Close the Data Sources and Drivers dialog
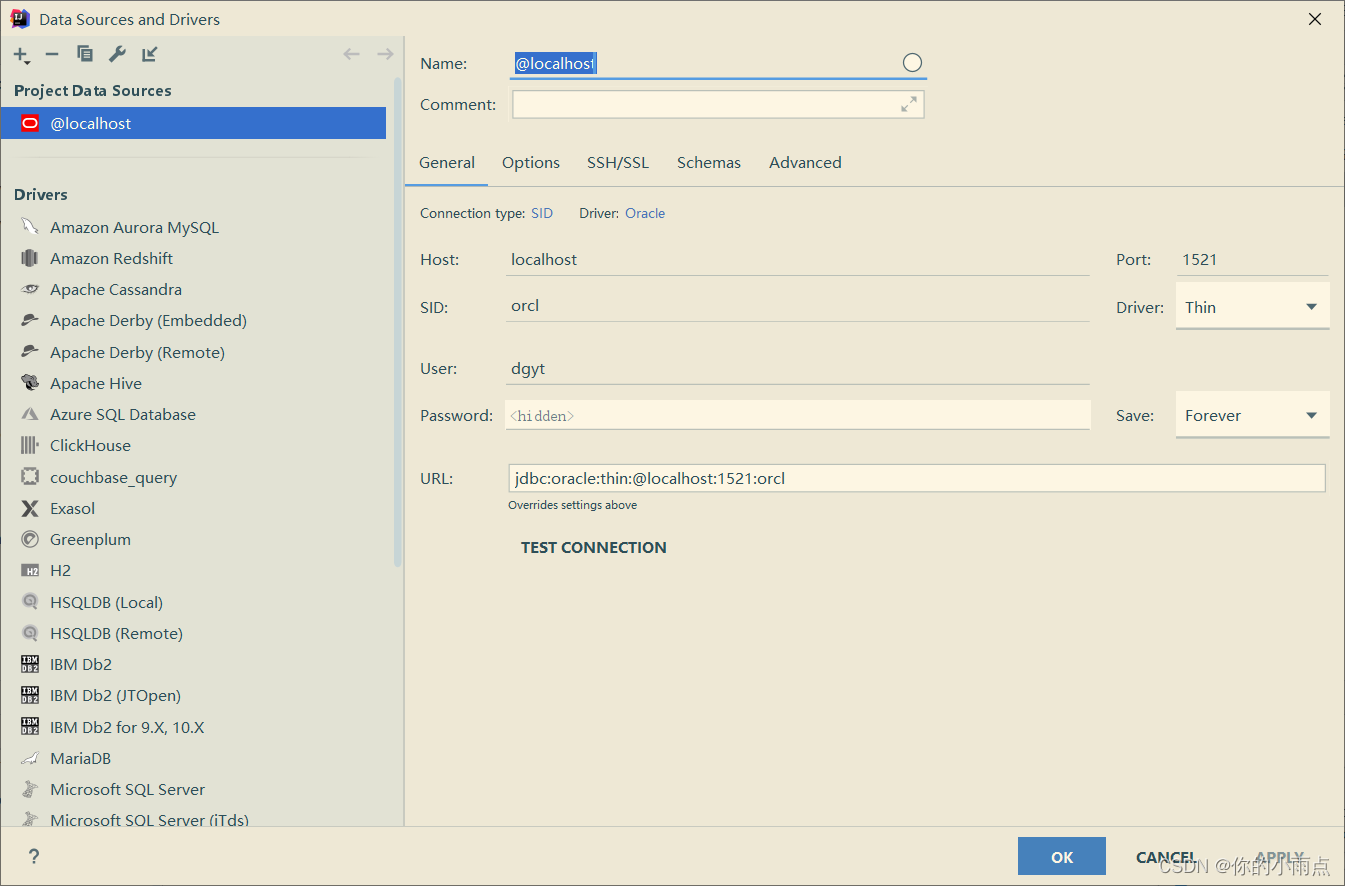The width and height of the screenshot is (1345, 886). pos(1315,19)
